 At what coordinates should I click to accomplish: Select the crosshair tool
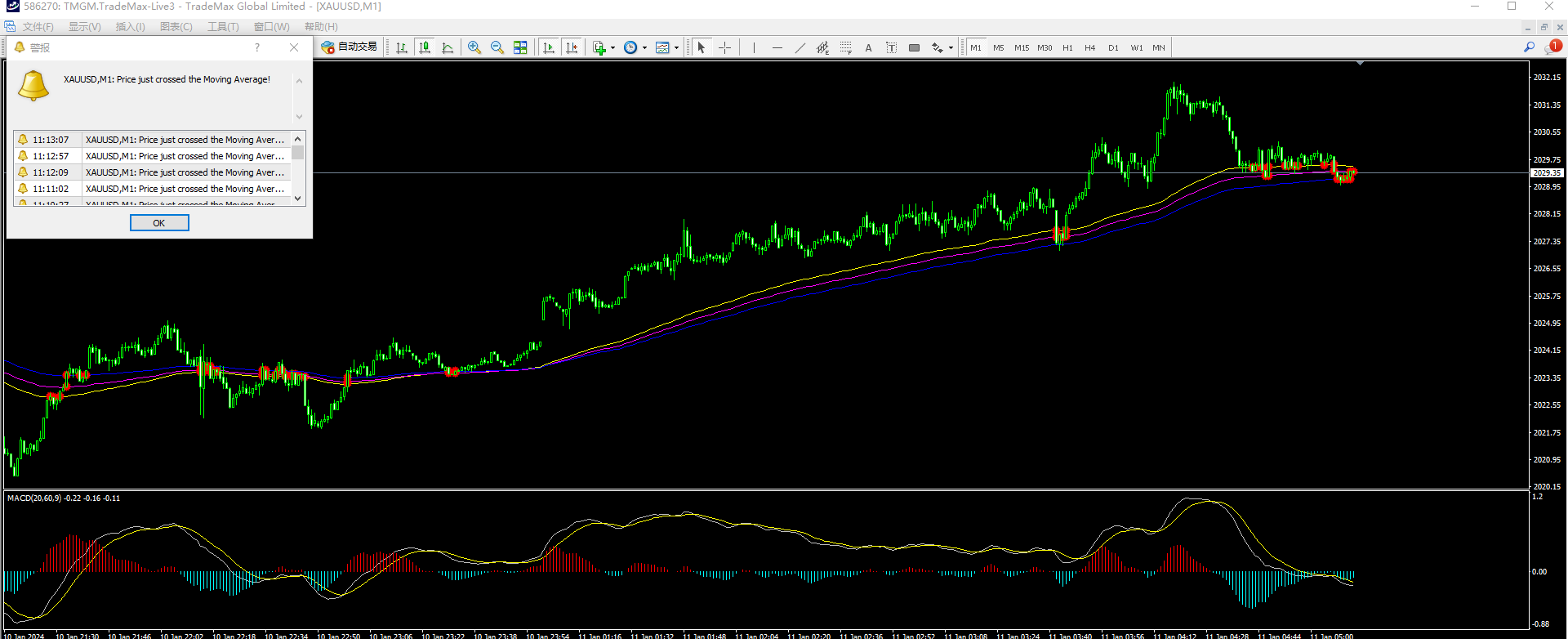click(x=724, y=47)
